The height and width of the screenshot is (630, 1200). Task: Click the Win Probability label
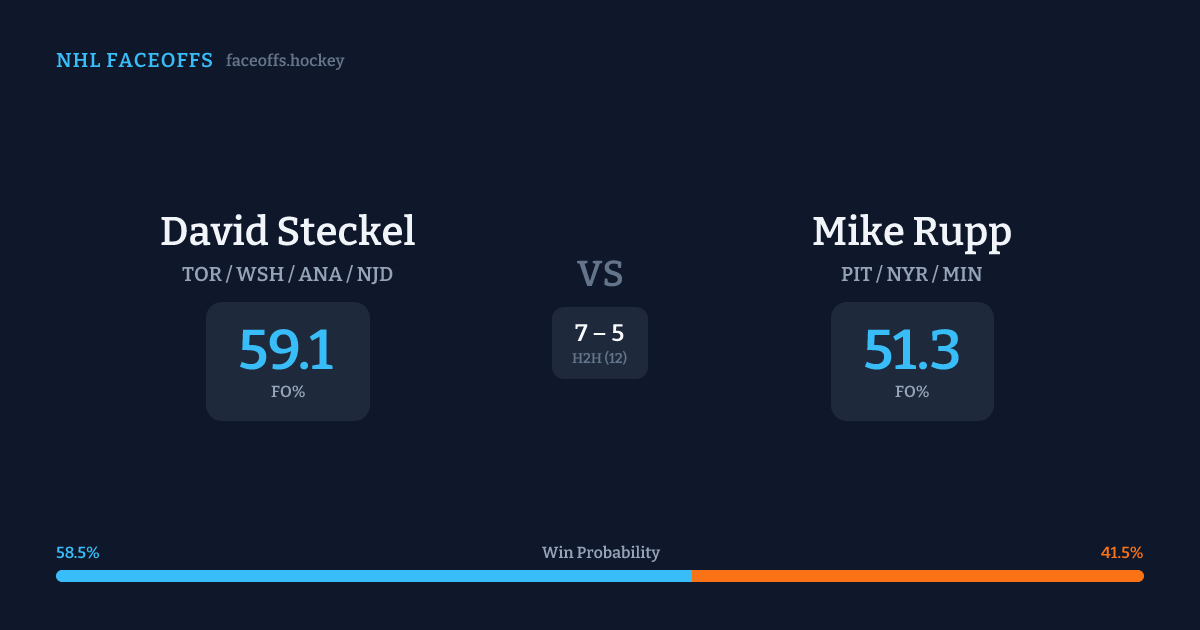pyautogui.click(x=601, y=553)
